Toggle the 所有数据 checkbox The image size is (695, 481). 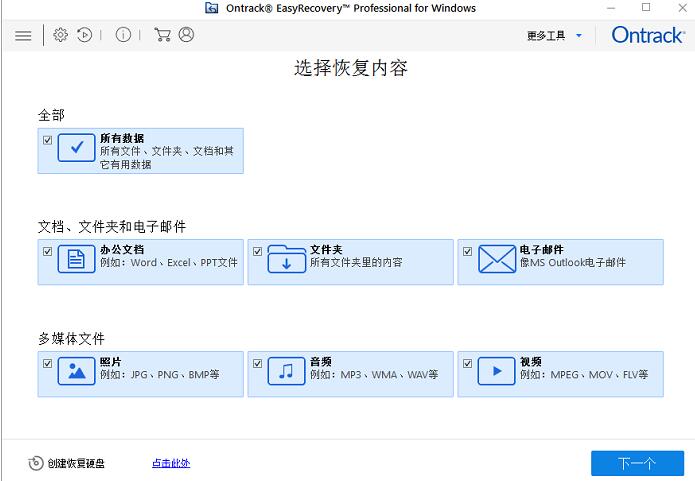point(47,140)
